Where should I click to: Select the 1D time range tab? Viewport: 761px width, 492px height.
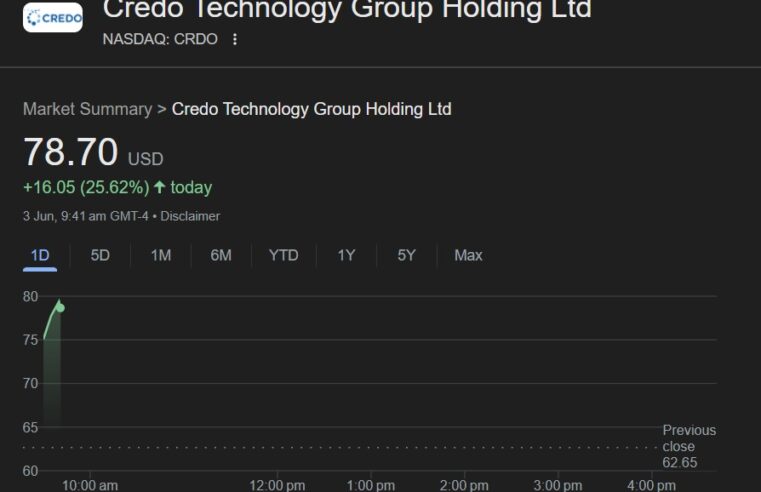[x=40, y=256]
